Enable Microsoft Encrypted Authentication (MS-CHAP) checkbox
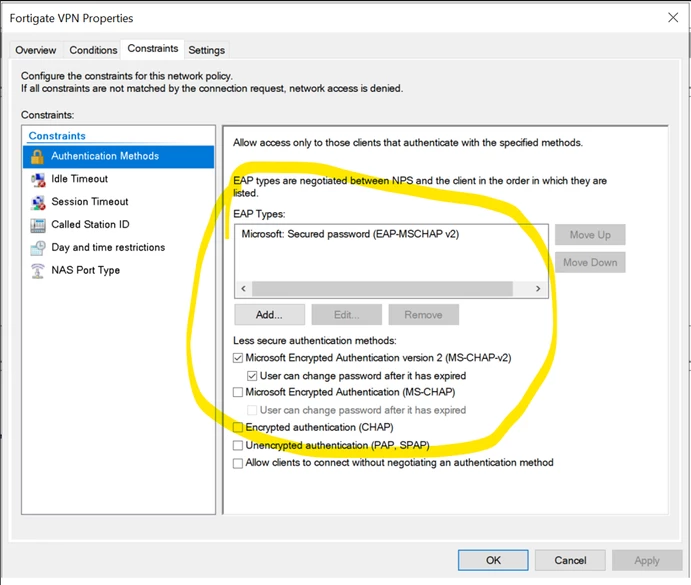 tap(238, 392)
